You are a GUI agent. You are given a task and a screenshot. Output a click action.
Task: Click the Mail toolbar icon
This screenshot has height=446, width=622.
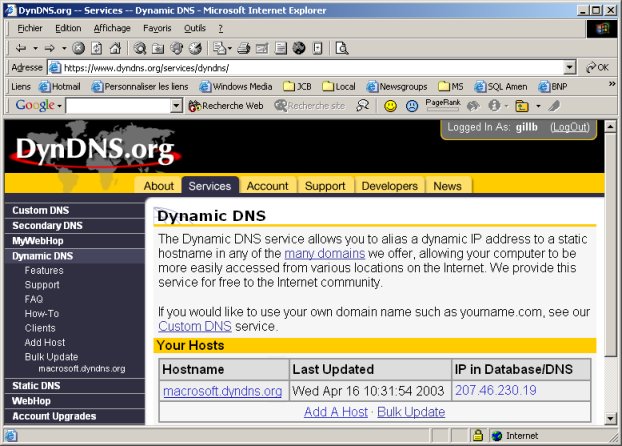[220, 48]
